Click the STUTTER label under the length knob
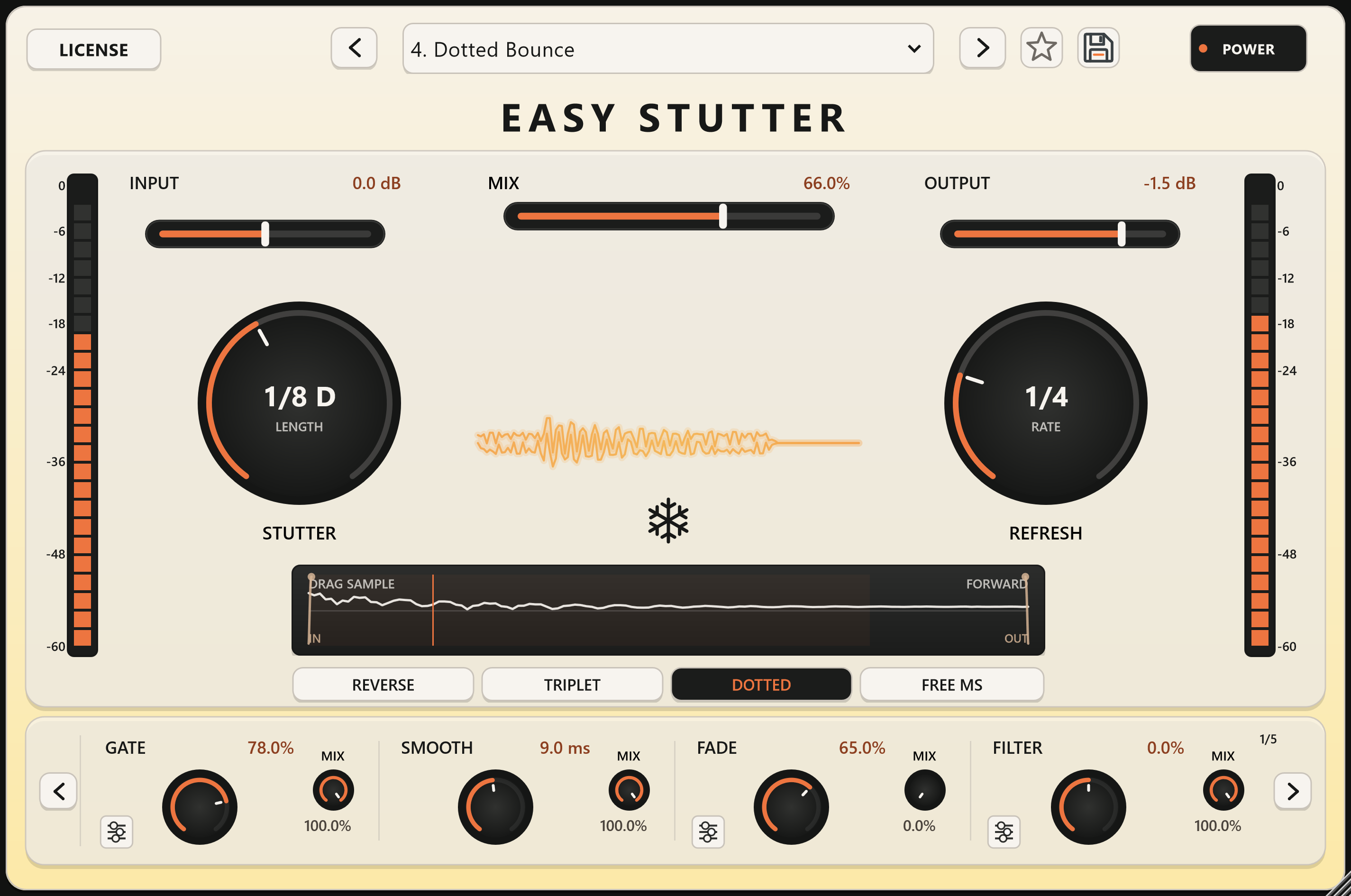Image resolution: width=1351 pixels, height=896 pixels. pos(299,534)
